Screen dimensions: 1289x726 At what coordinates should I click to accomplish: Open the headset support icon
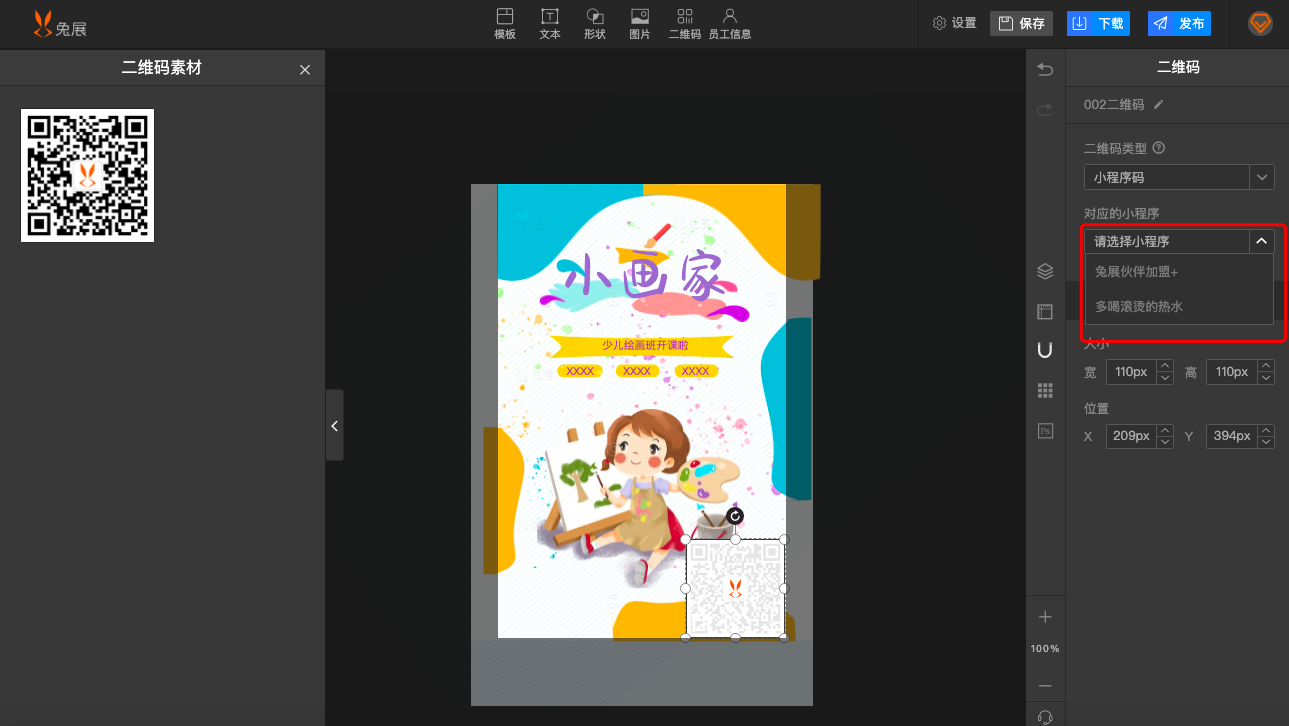[1045, 717]
